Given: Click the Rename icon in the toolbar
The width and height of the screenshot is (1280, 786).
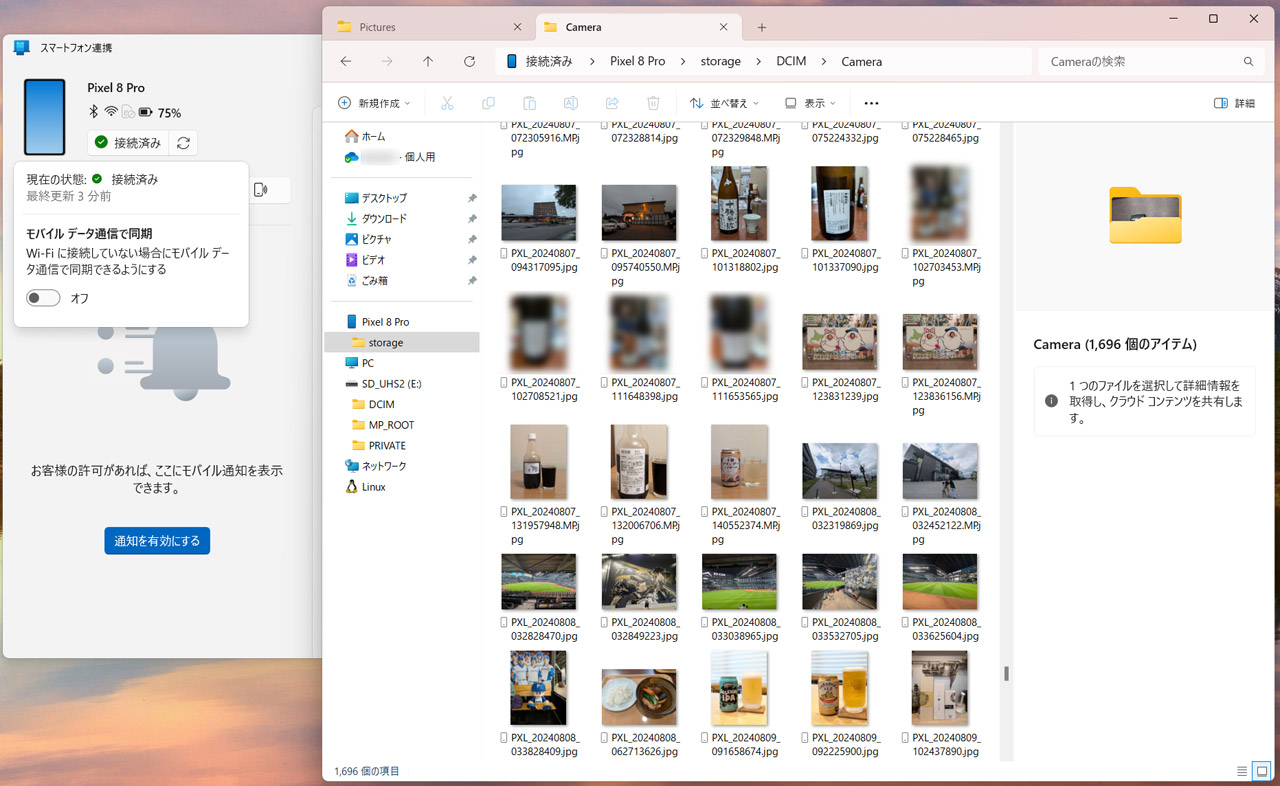Looking at the screenshot, I should (570, 103).
